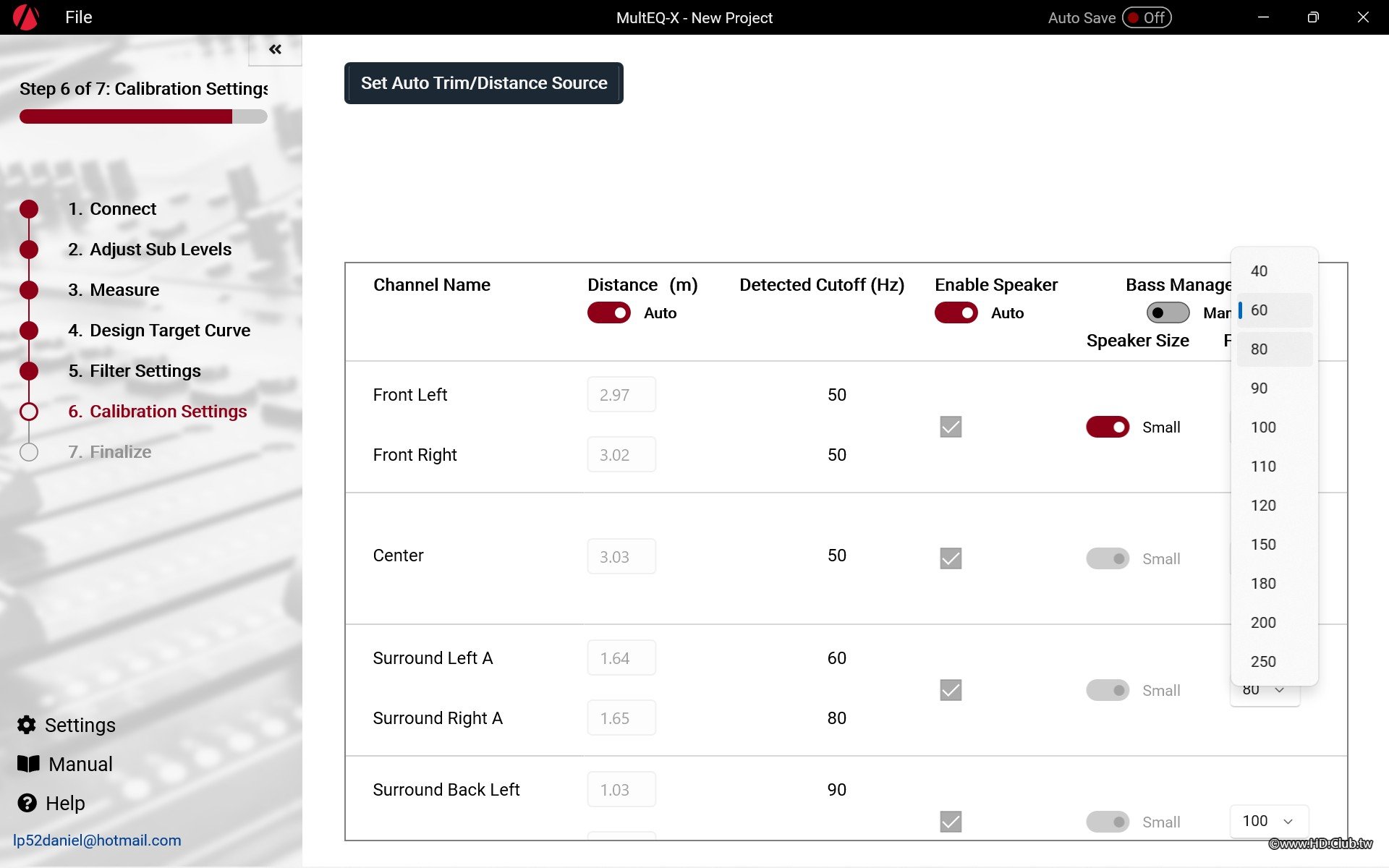Go to step 5. Filter Settings

tap(135, 371)
